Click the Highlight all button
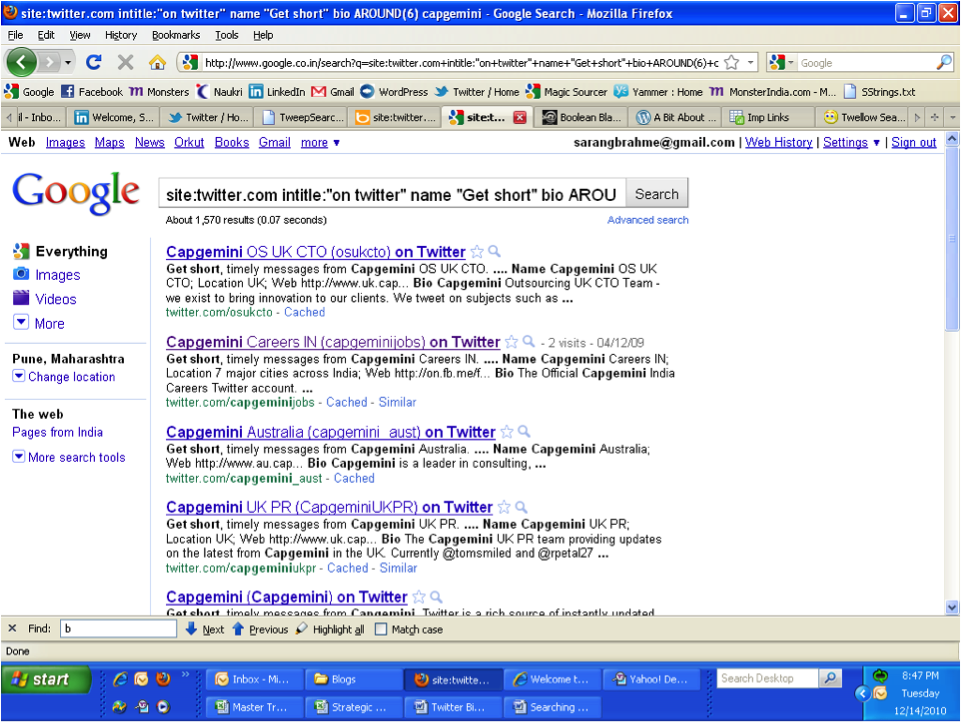 [330, 629]
